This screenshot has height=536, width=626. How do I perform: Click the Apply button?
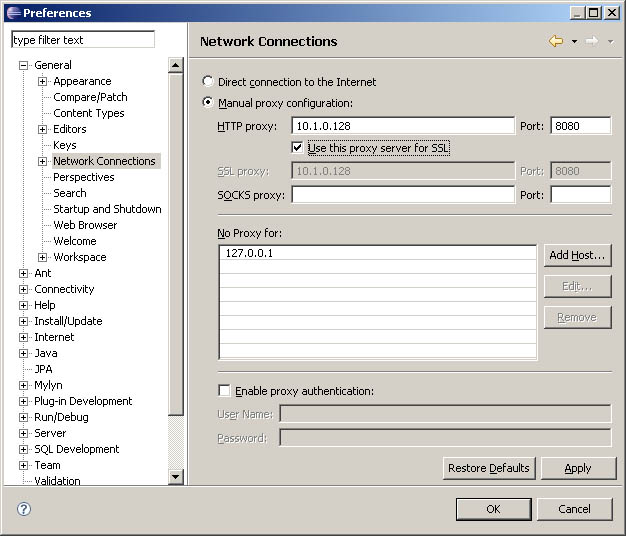click(577, 468)
